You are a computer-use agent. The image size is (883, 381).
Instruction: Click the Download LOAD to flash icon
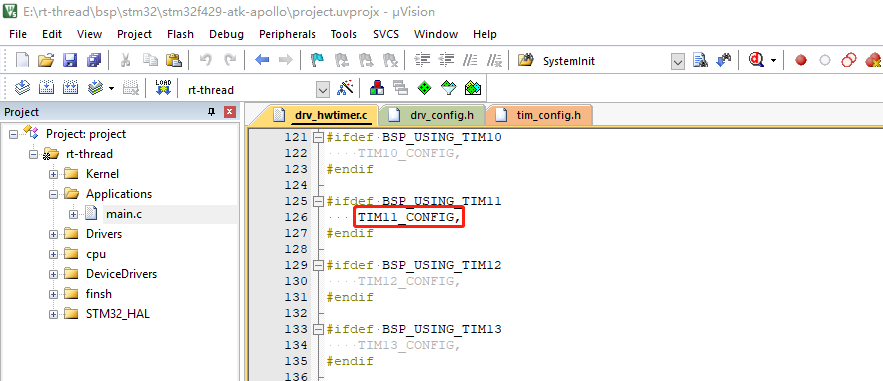click(163, 88)
